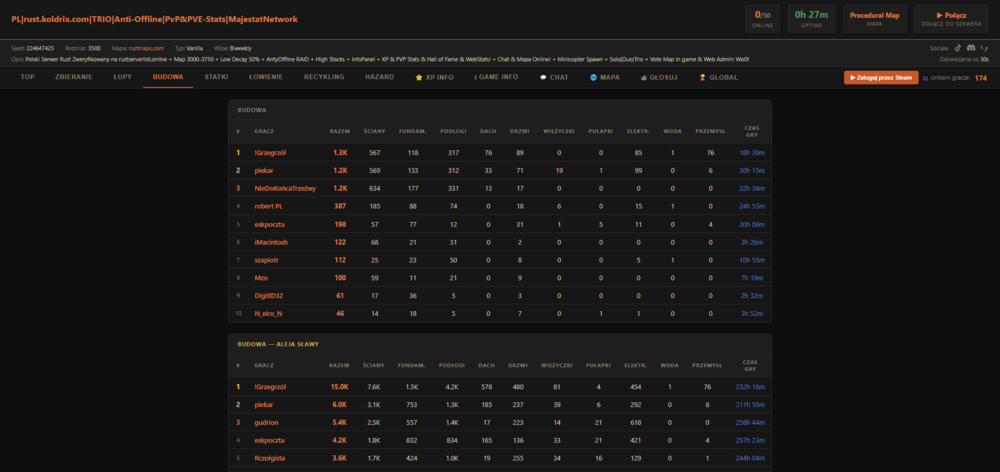
Task: Select !Grzegrzół in the top Budowa table
Action: [x=270, y=152]
